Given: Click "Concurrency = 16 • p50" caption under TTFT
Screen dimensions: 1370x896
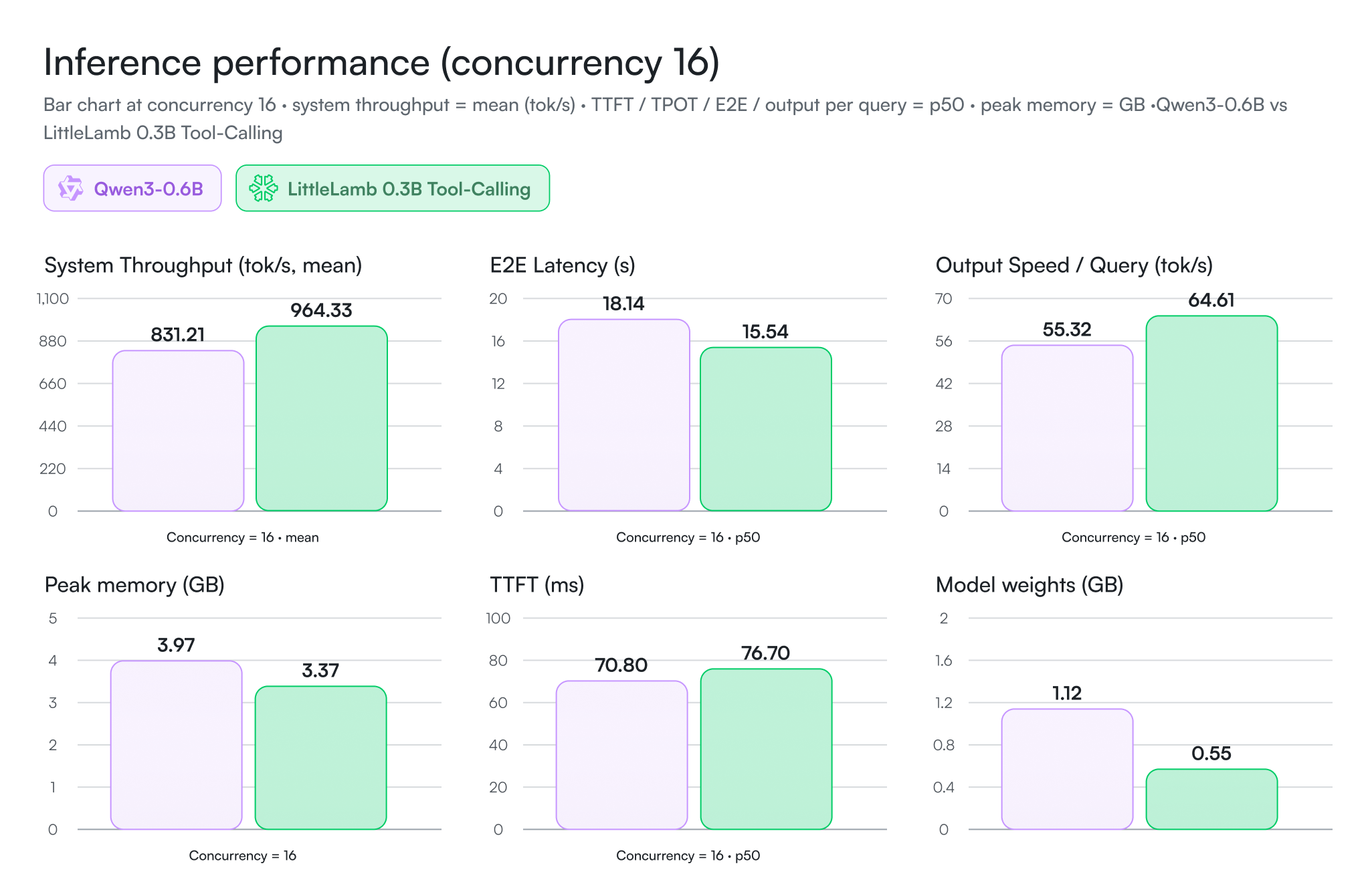Looking at the screenshot, I should click(688, 855).
